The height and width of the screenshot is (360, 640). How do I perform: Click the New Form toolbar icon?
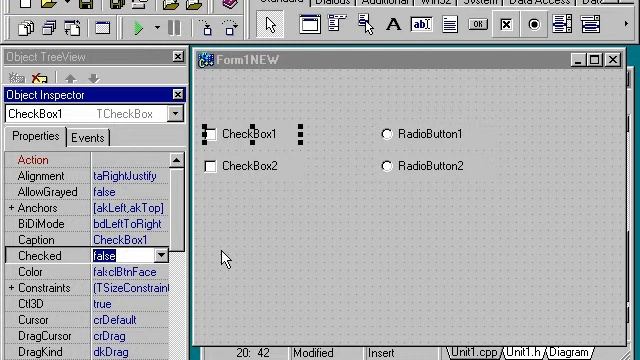pos(102,28)
